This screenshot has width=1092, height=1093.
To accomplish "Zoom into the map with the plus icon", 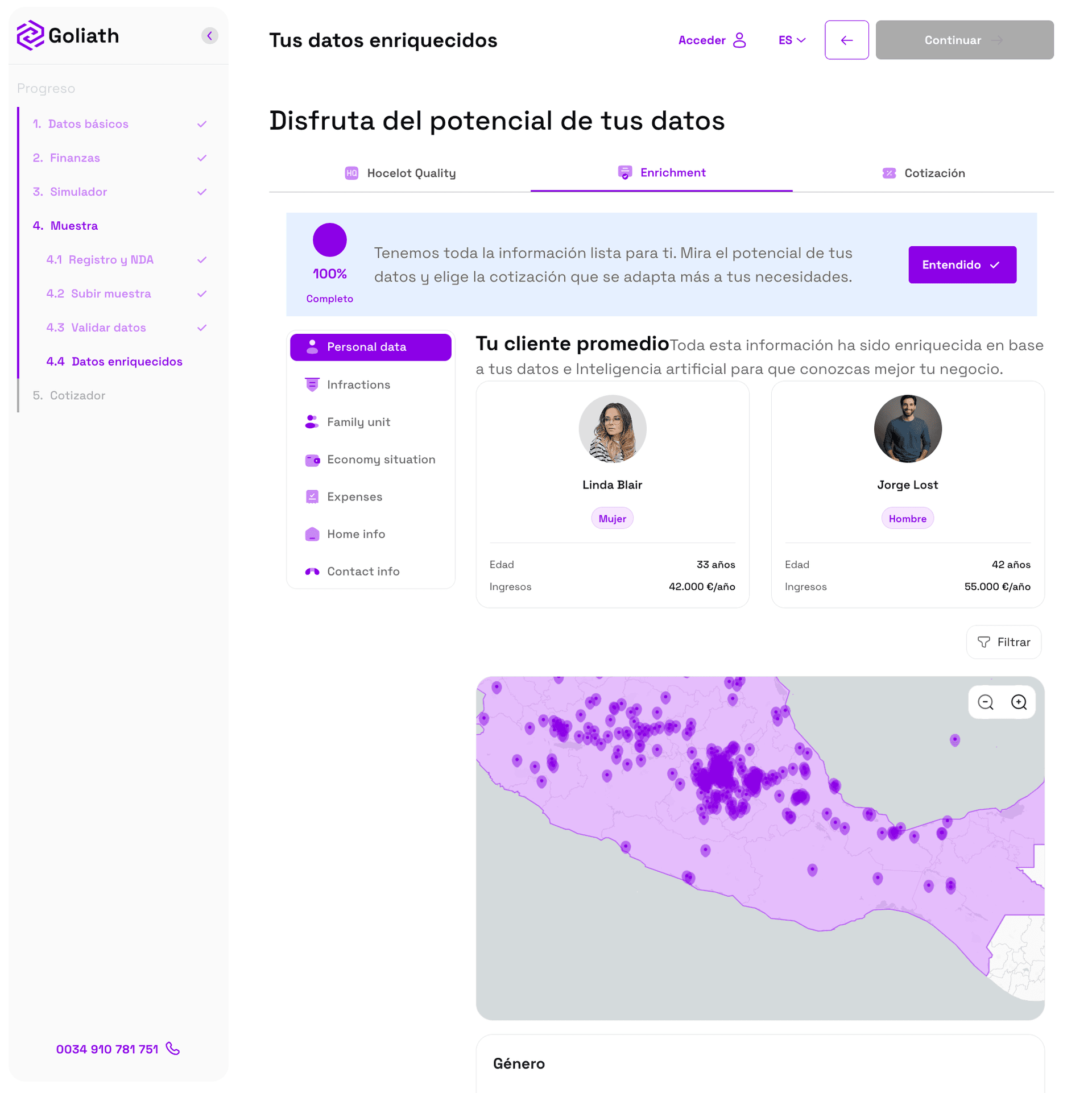I will click(1019, 702).
